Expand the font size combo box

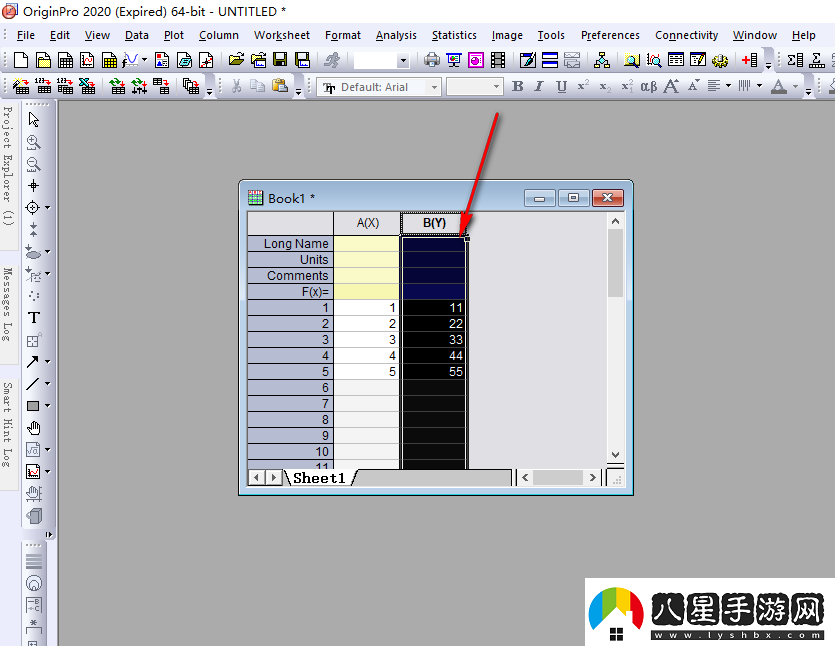click(496, 87)
